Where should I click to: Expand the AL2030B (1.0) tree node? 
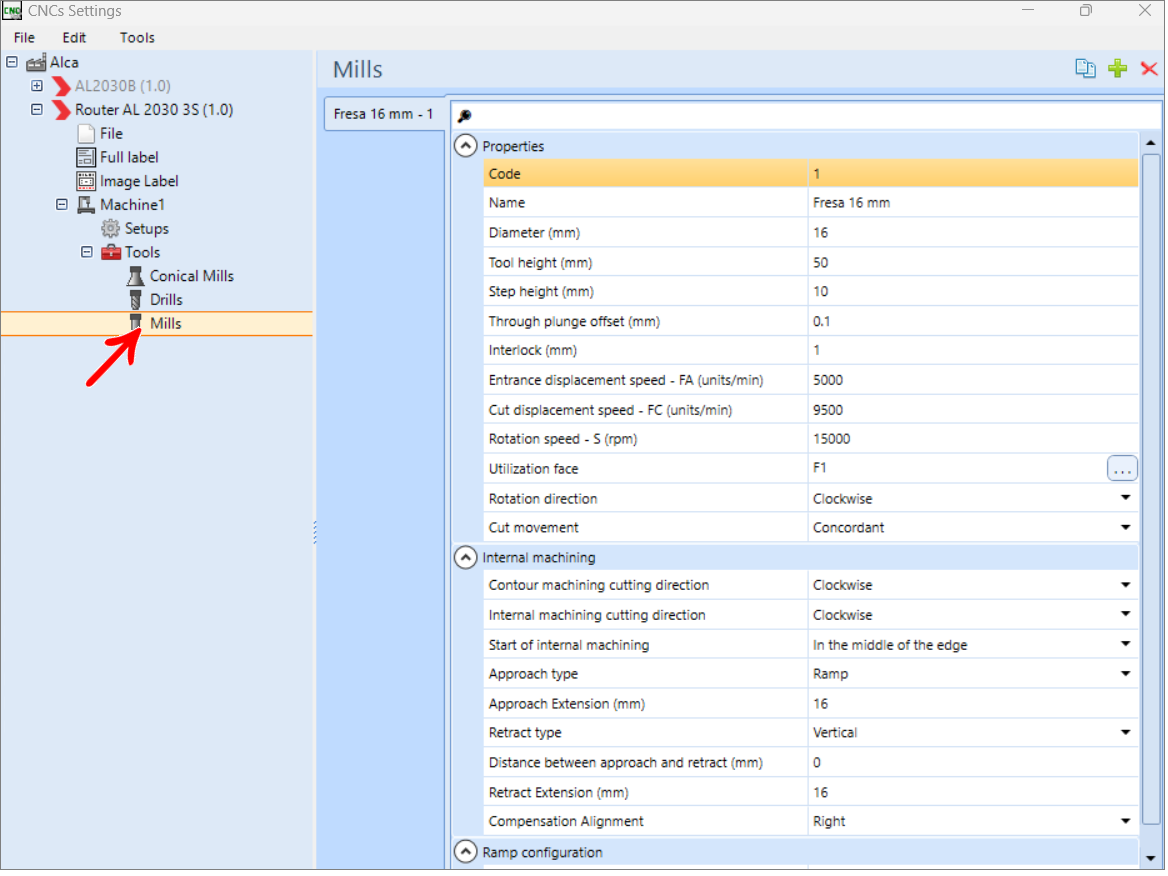(x=36, y=86)
